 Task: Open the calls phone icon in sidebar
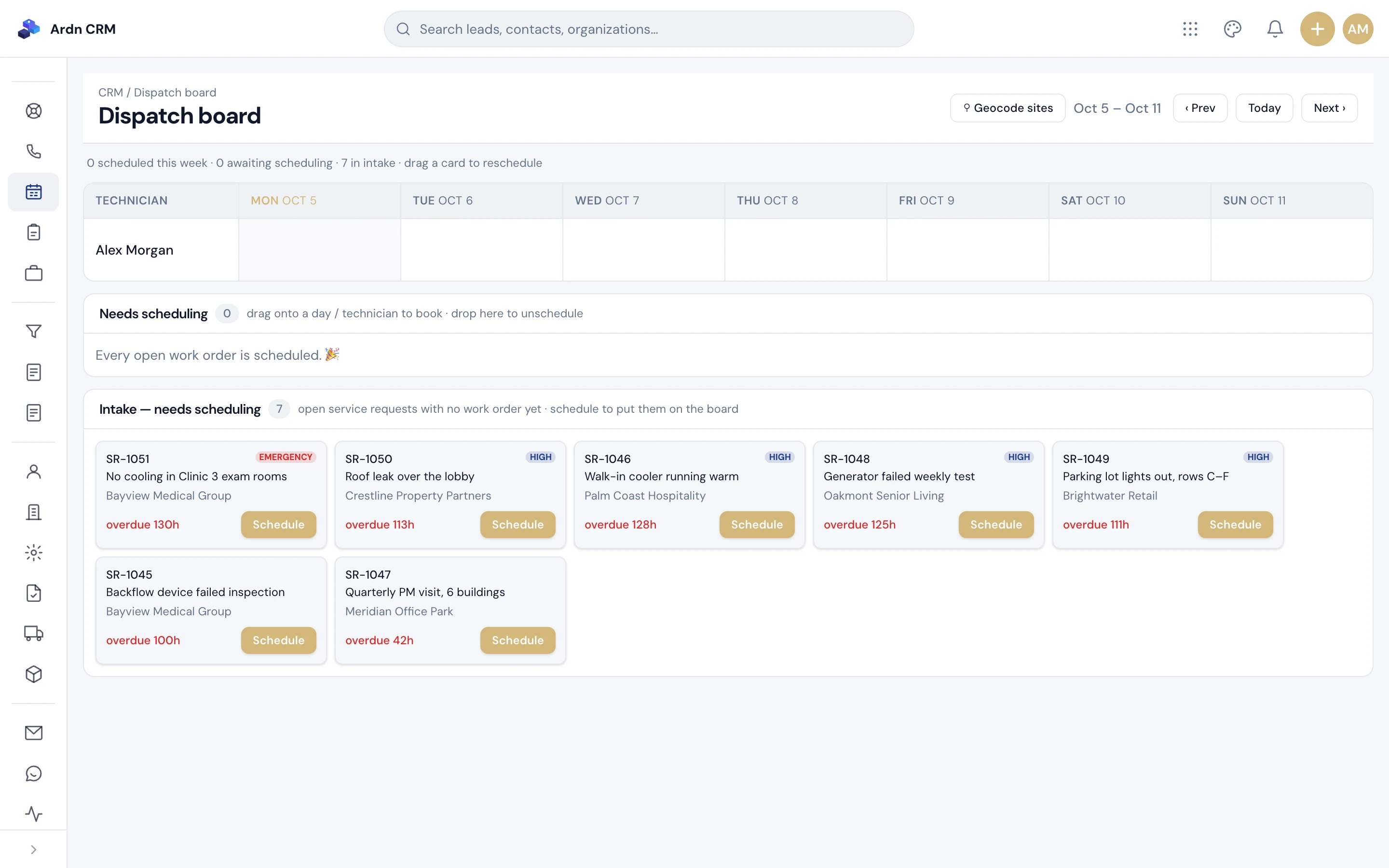pyautogui.click(x=33, y=151)
